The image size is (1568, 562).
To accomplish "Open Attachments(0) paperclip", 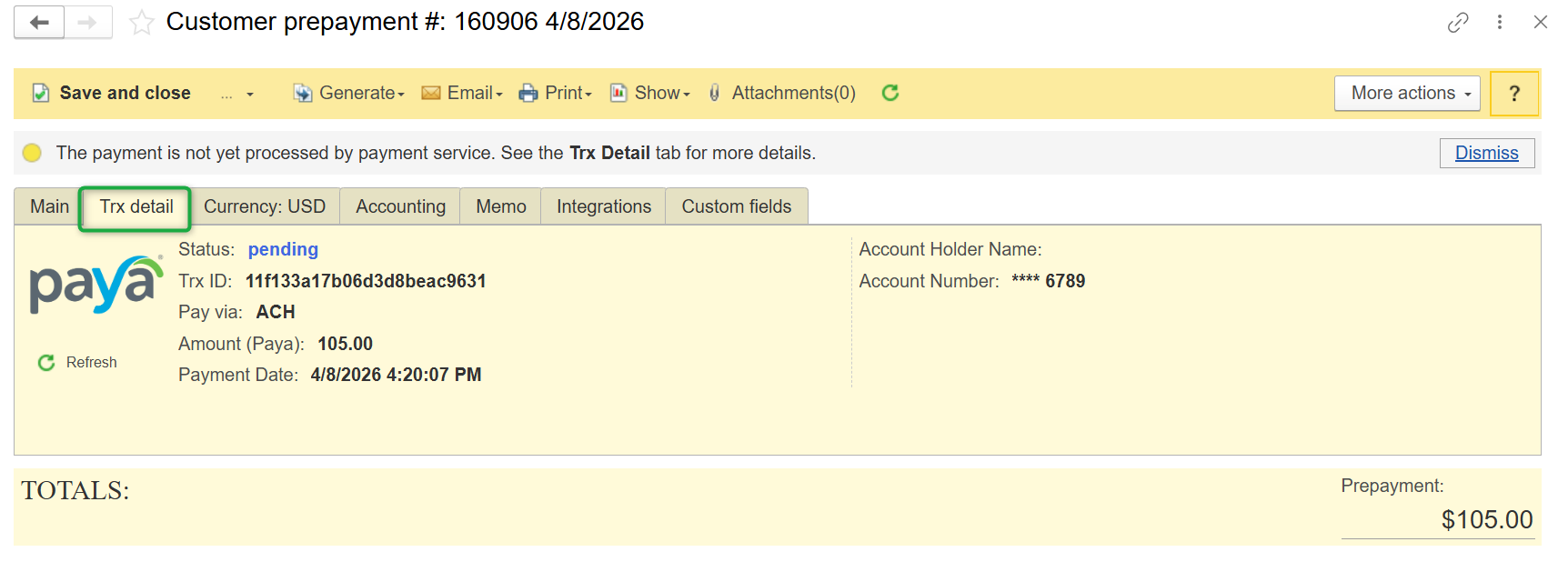I will click(783, 93).
